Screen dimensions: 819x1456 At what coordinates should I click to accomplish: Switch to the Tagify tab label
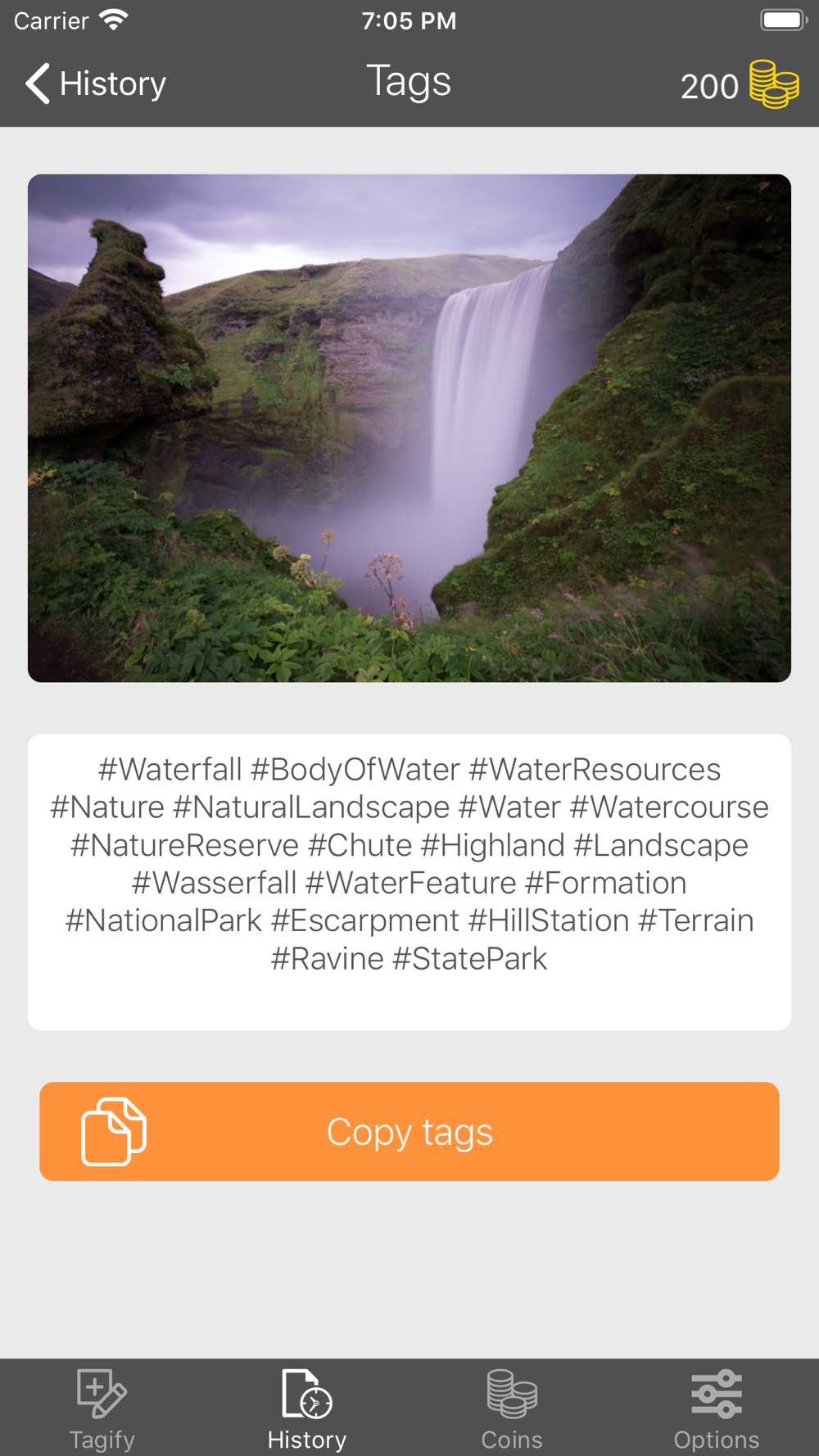(102, 1440)
